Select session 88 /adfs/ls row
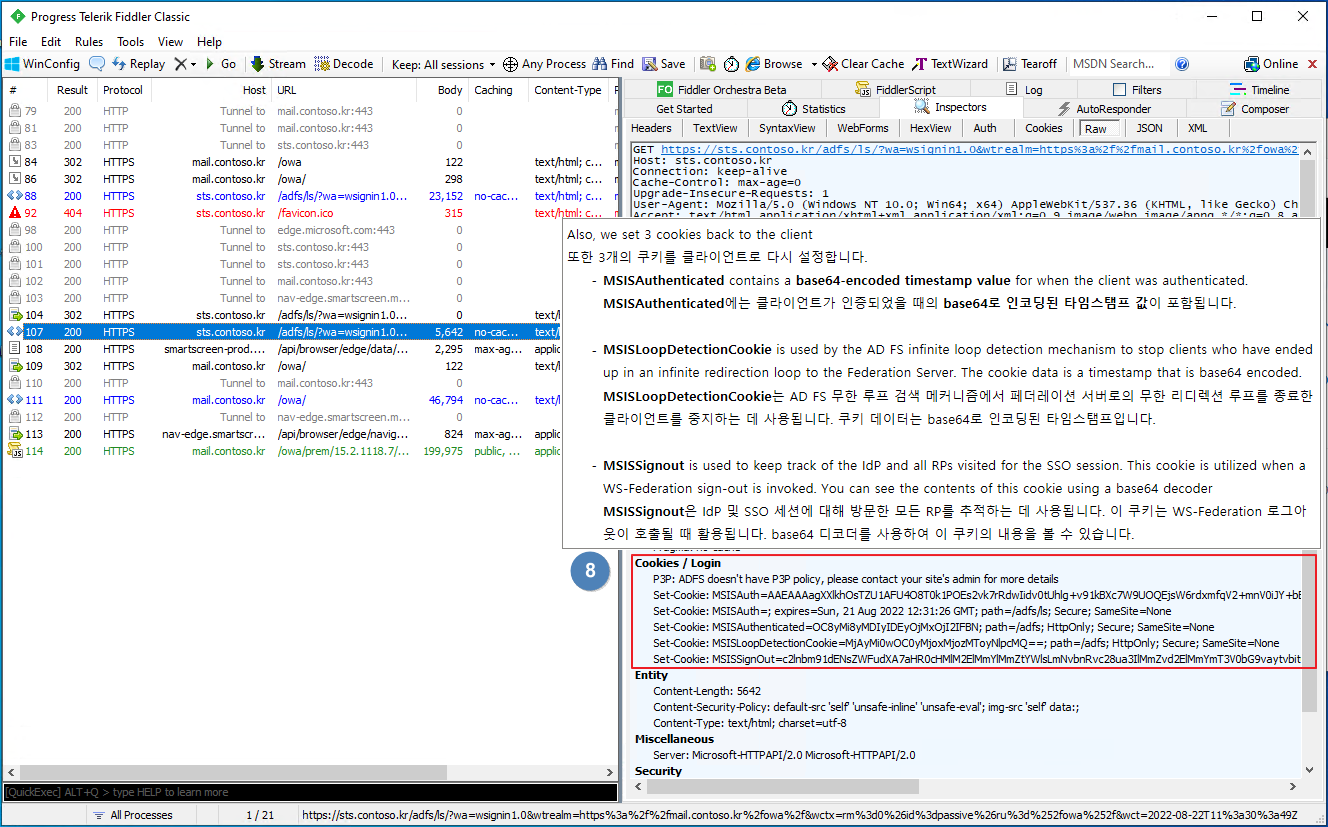 click(310, 196)
